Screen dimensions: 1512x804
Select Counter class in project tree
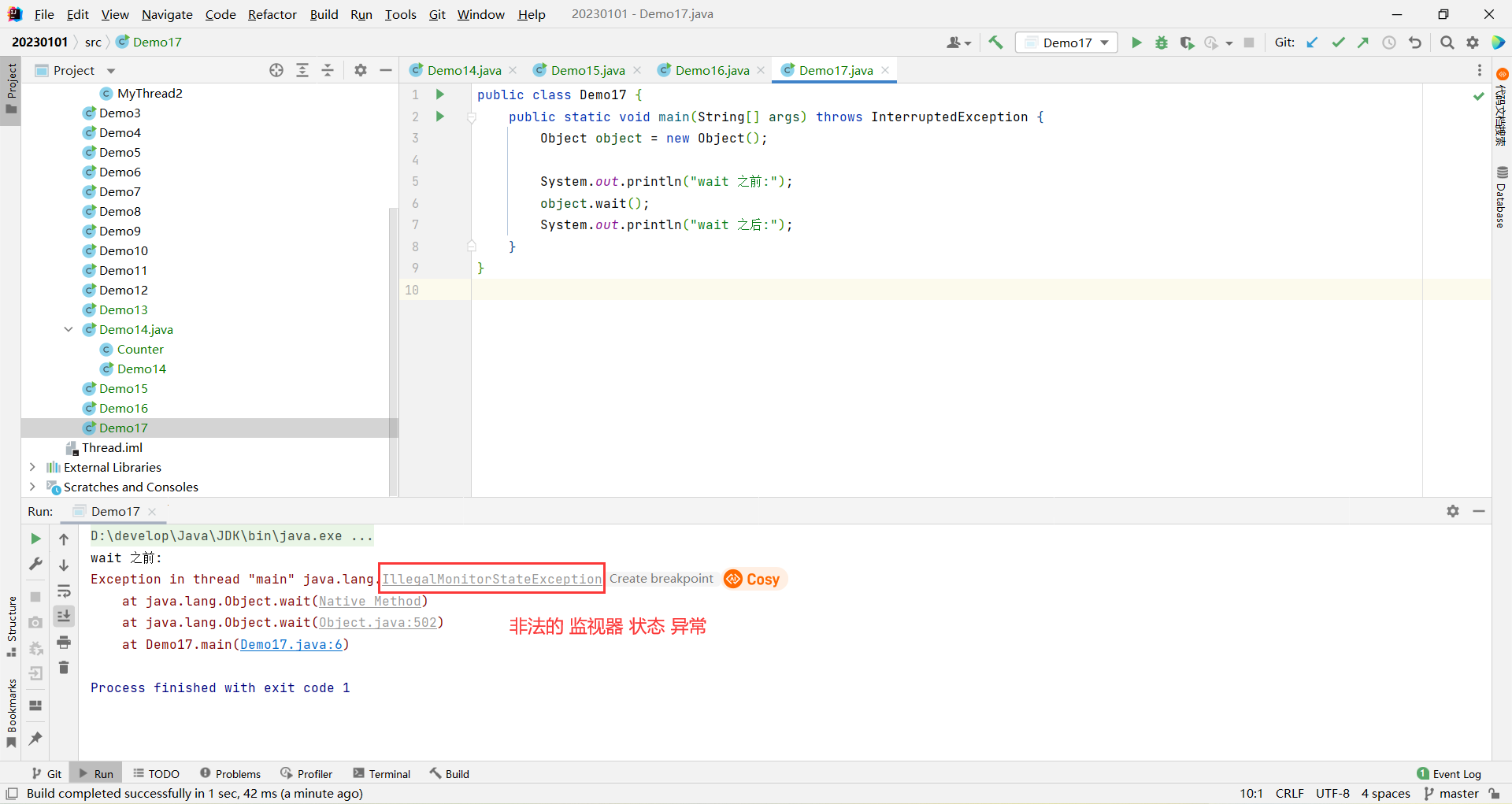coord(140,350)
